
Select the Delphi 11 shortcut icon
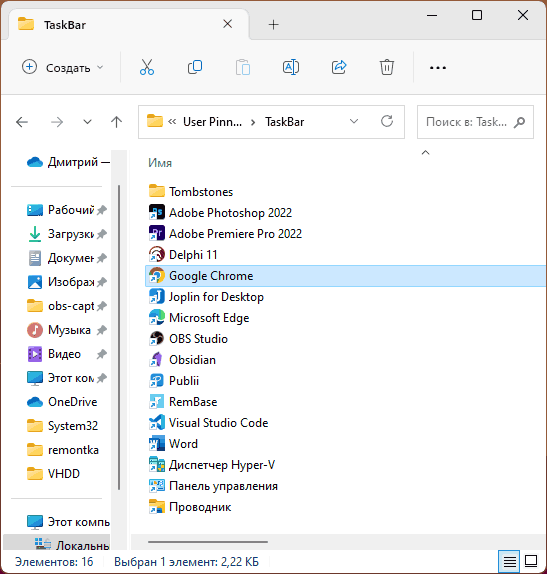pos(157,254)
